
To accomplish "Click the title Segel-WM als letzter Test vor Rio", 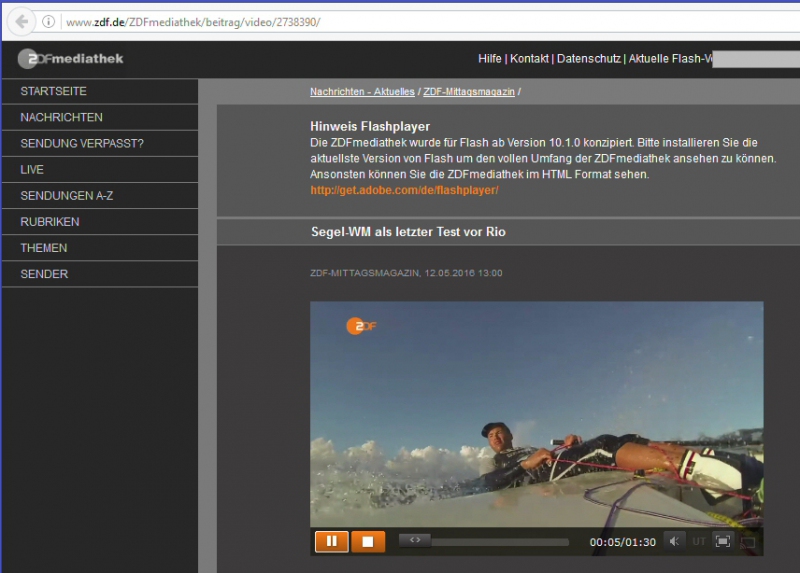I will 408,232.
